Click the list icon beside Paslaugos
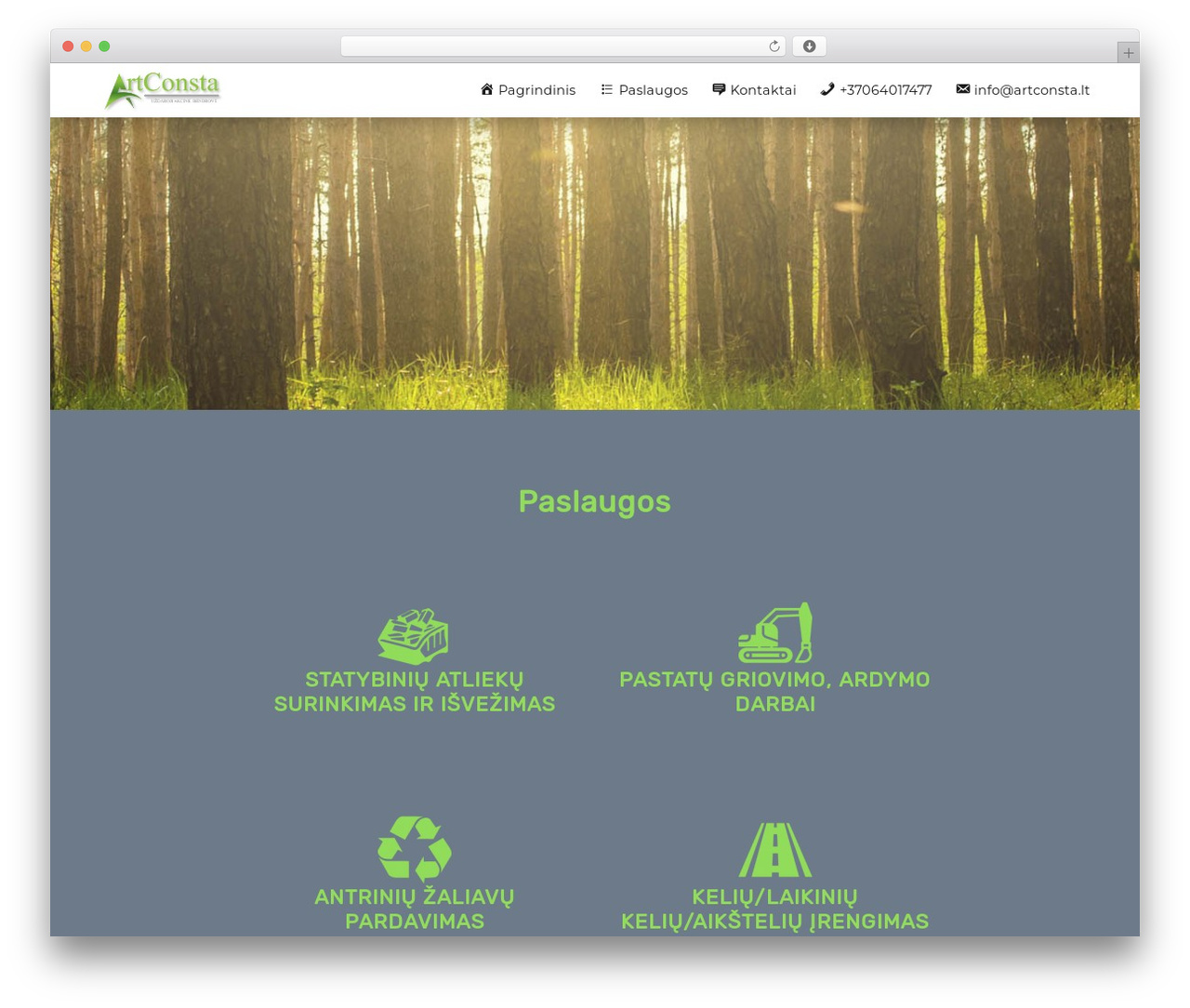Image resolution: width=1190 pixels, height=1008 pixels. pos(606,89)
